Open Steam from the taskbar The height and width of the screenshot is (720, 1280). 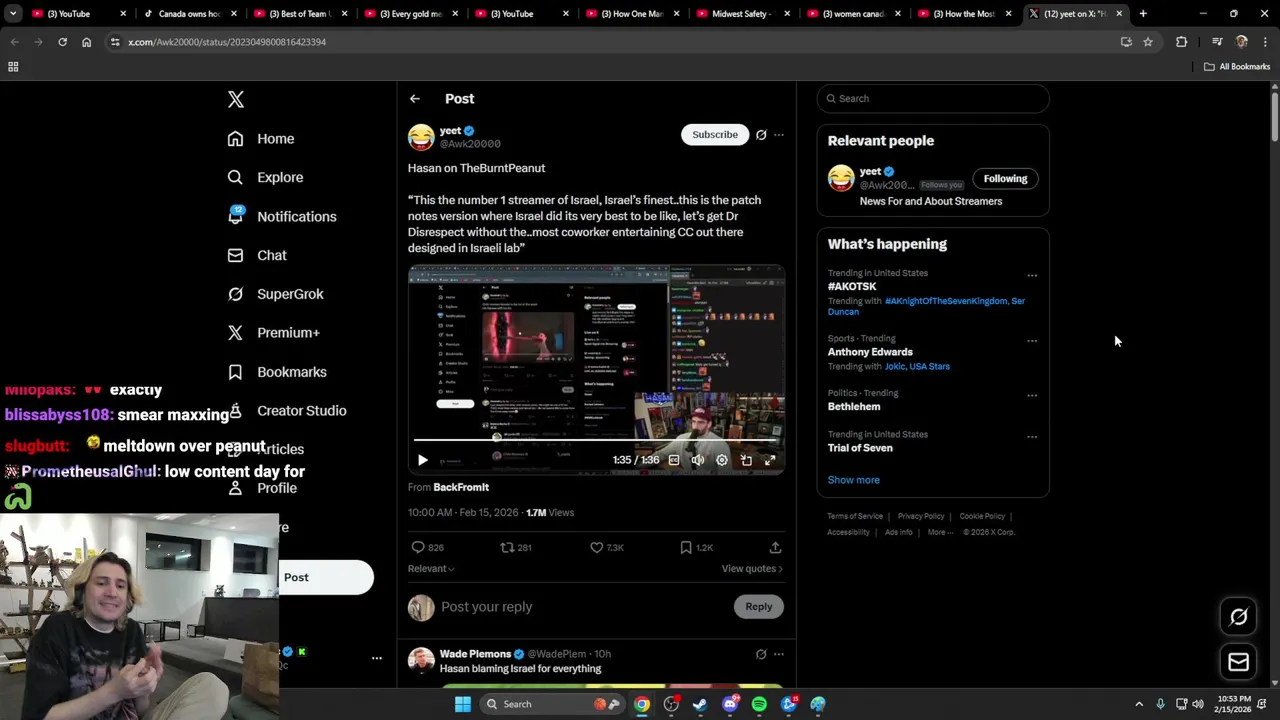(700, 704)
